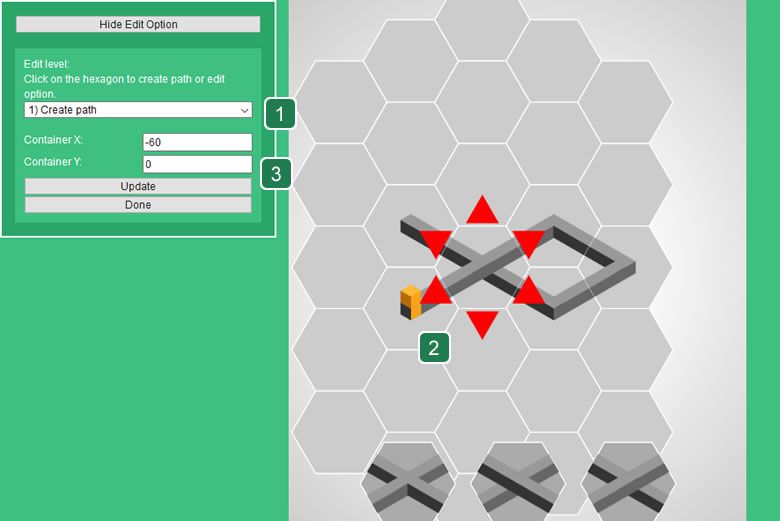Click into the Container Y field
780x521 pixels.
click(197, 164)
